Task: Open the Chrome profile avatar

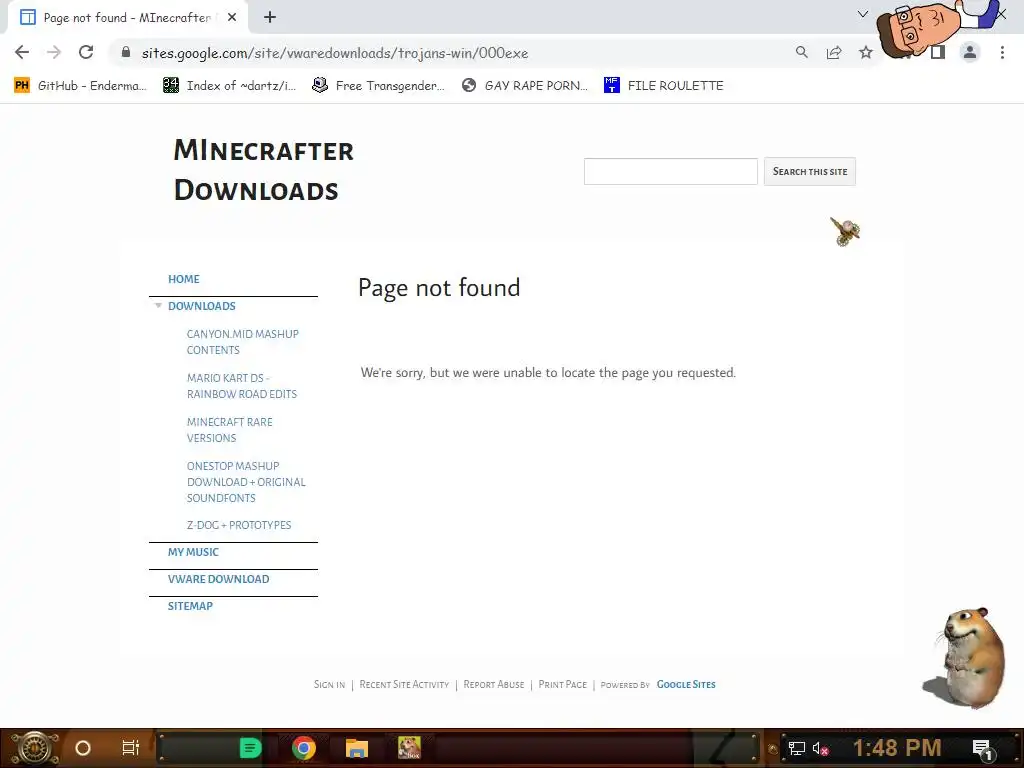Action: tap(970, 52)
